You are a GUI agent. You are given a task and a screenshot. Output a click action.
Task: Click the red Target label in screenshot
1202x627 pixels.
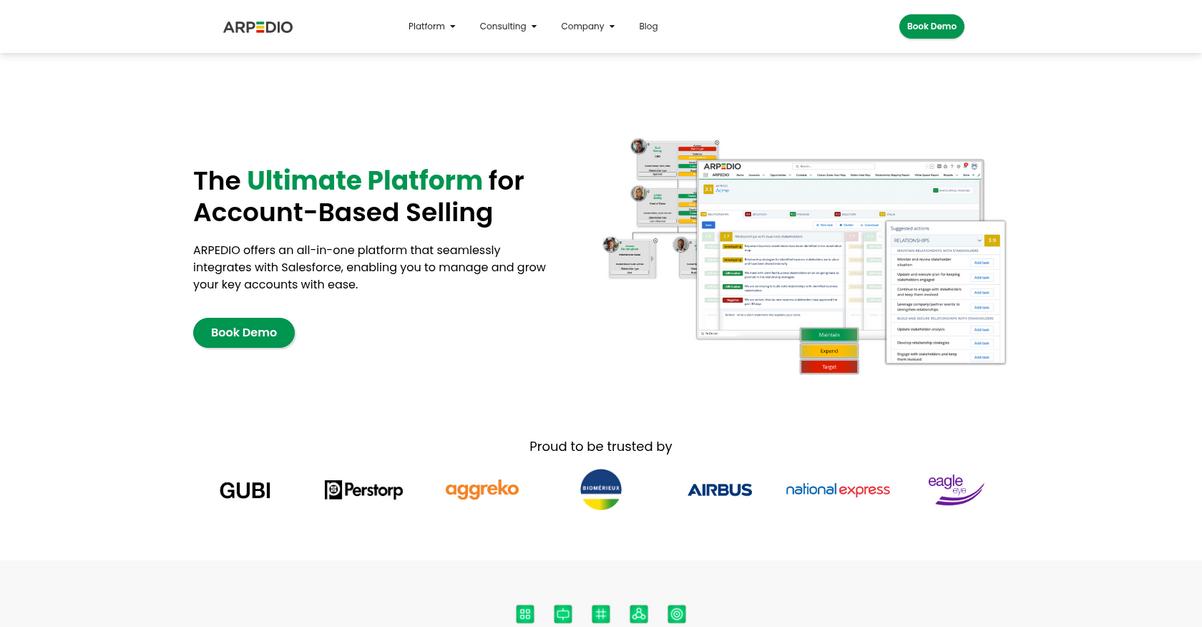[829, 367]
